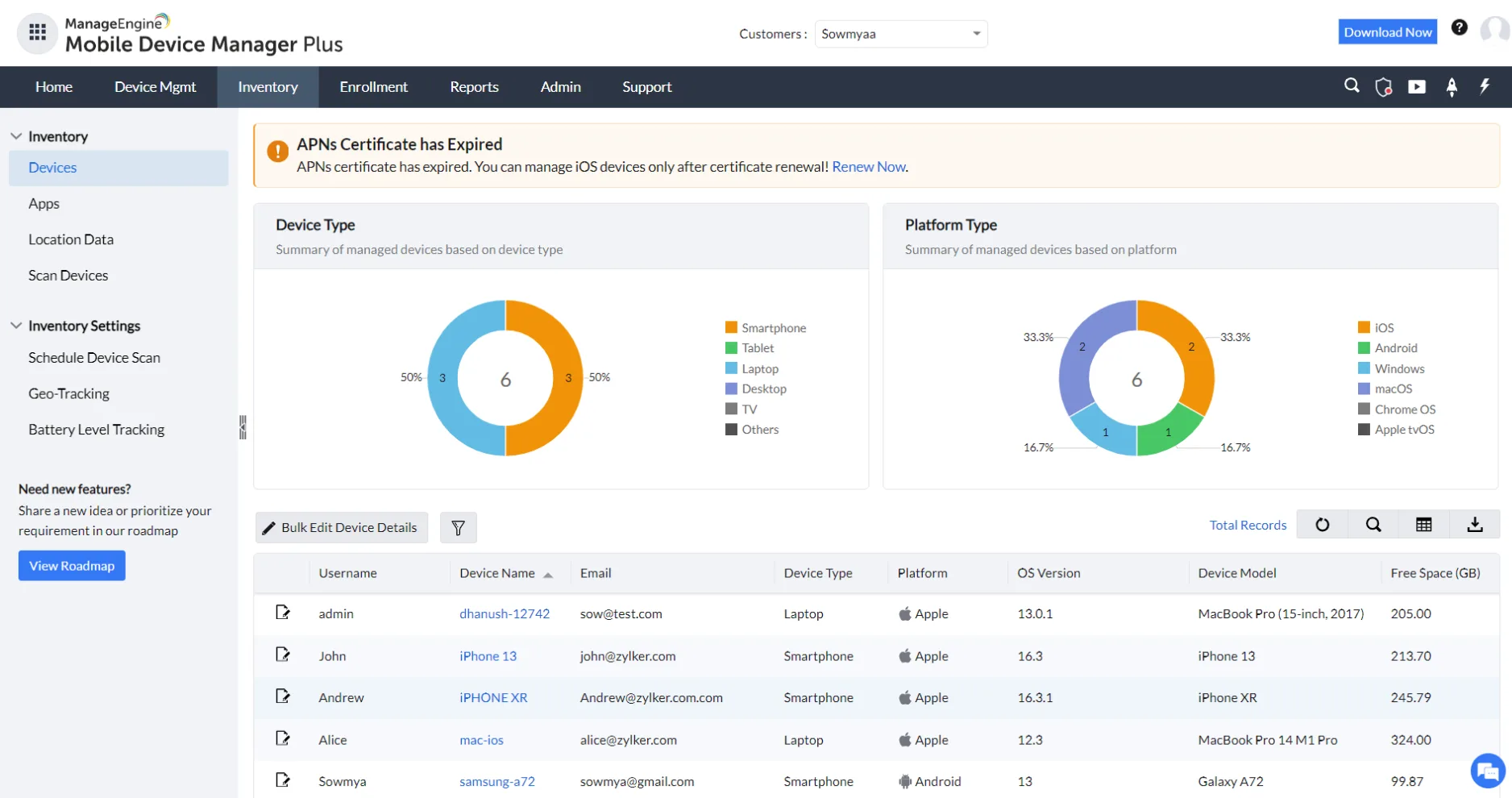Open the column chooser table icon
This screenshot has height=798, width=1512.
tap(1424, 525)
